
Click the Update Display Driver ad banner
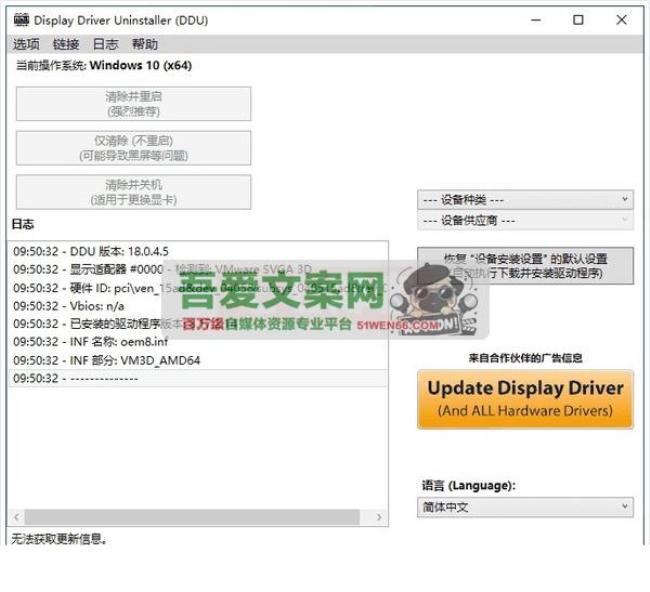coord(525,398)
